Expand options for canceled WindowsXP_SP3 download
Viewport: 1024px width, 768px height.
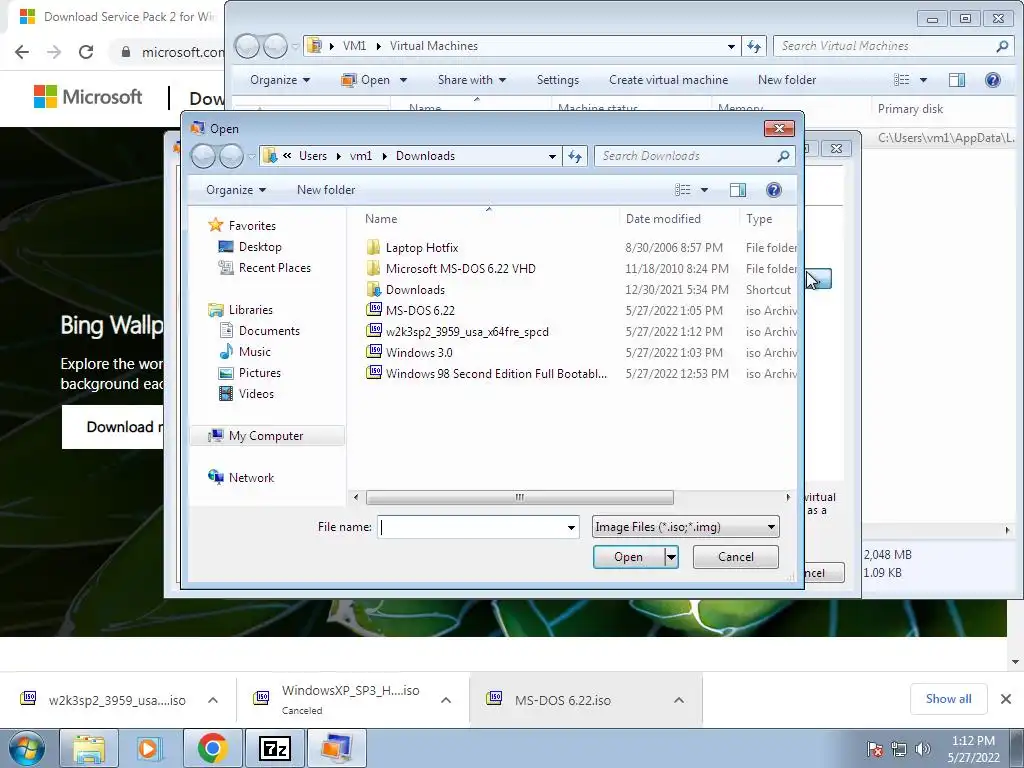point(445,700)
